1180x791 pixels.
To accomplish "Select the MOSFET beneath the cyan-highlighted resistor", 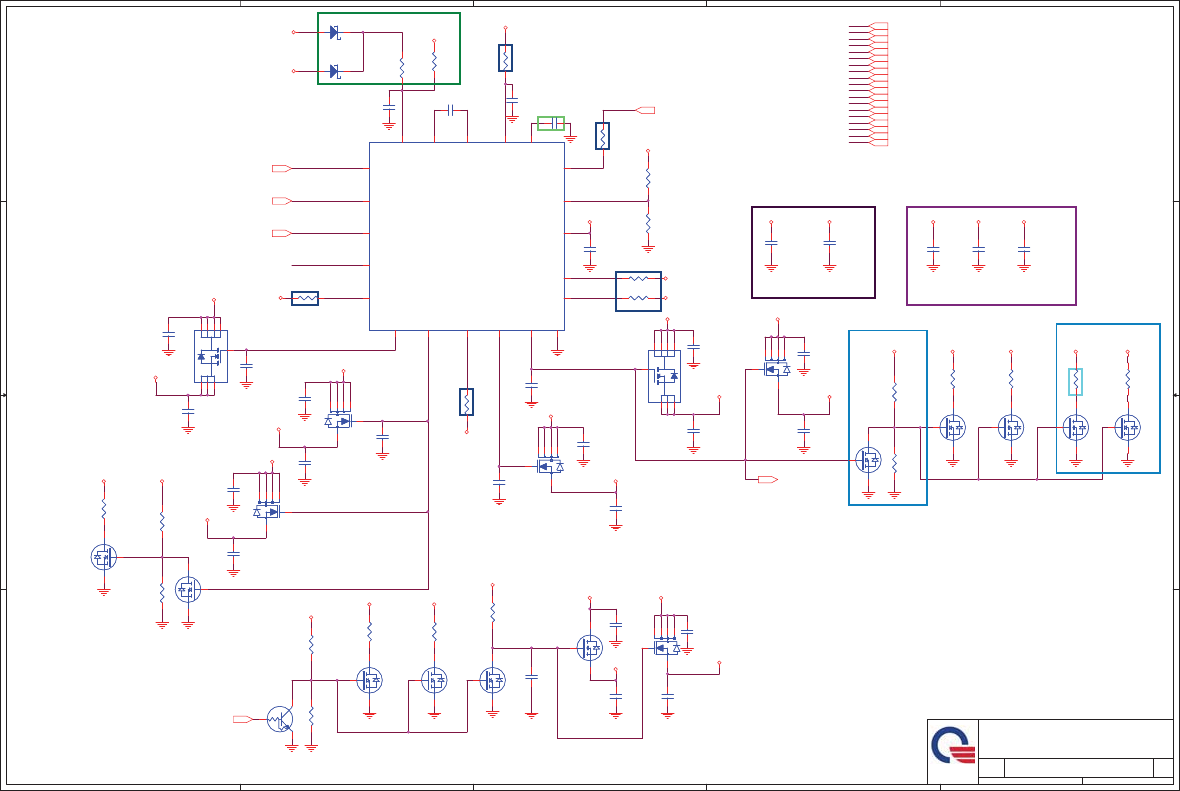I will pos(1075,427).
